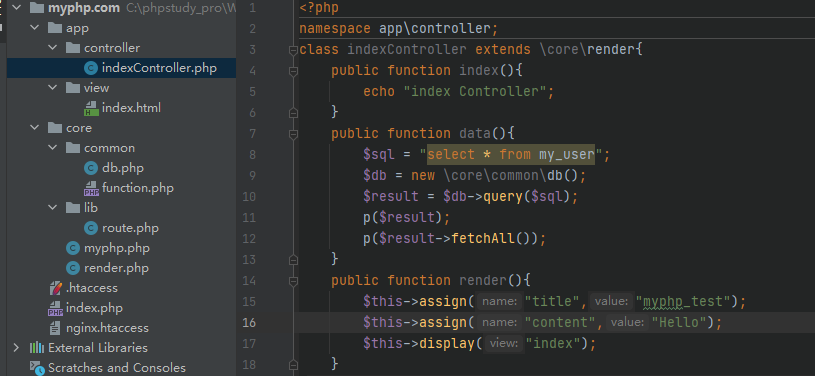Collapse the myphp.com project root chevron

tap(16, 8)
